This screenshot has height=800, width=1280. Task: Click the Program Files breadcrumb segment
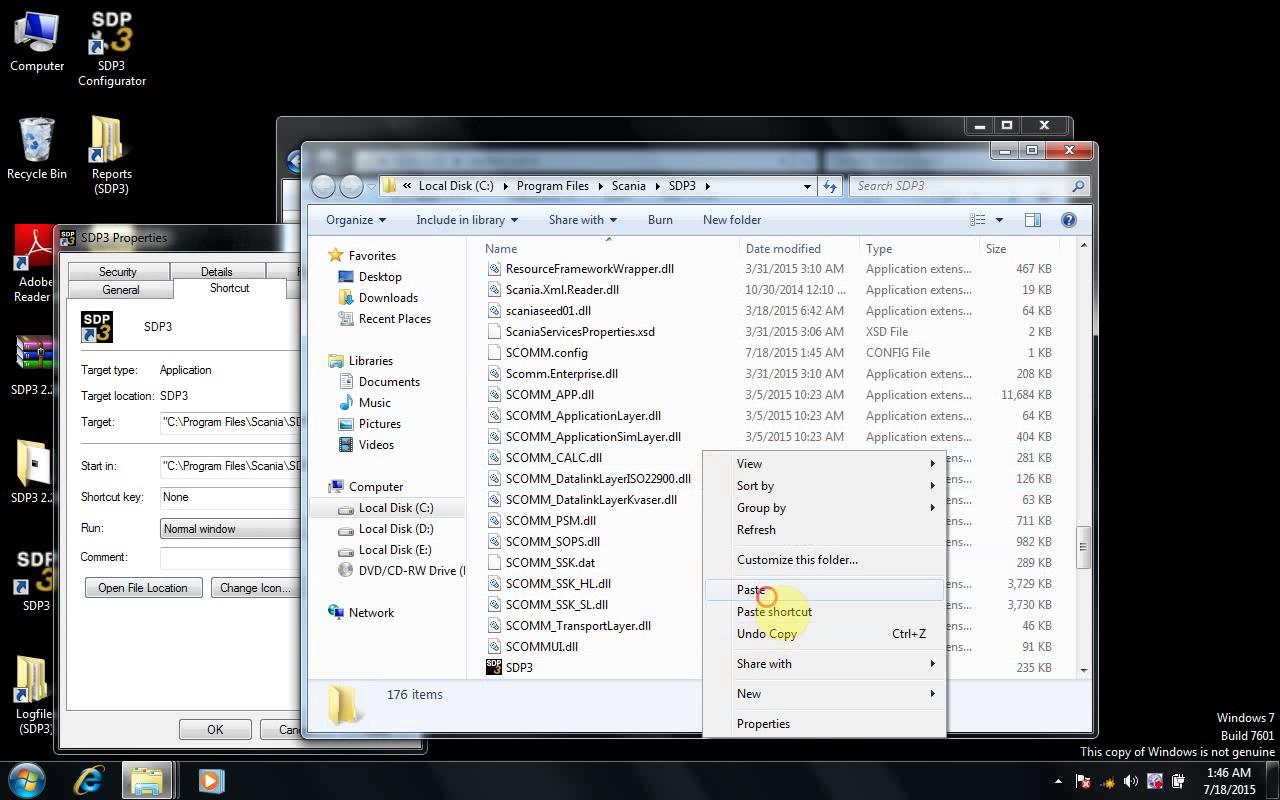click(553, 186)
